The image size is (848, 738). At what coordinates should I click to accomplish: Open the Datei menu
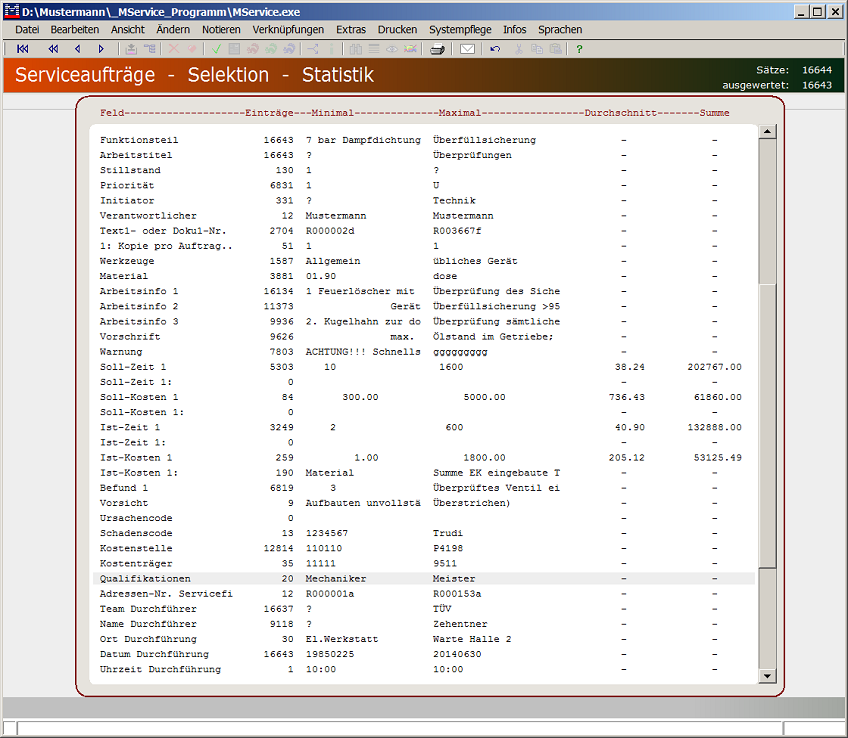(x=27, y=30)
